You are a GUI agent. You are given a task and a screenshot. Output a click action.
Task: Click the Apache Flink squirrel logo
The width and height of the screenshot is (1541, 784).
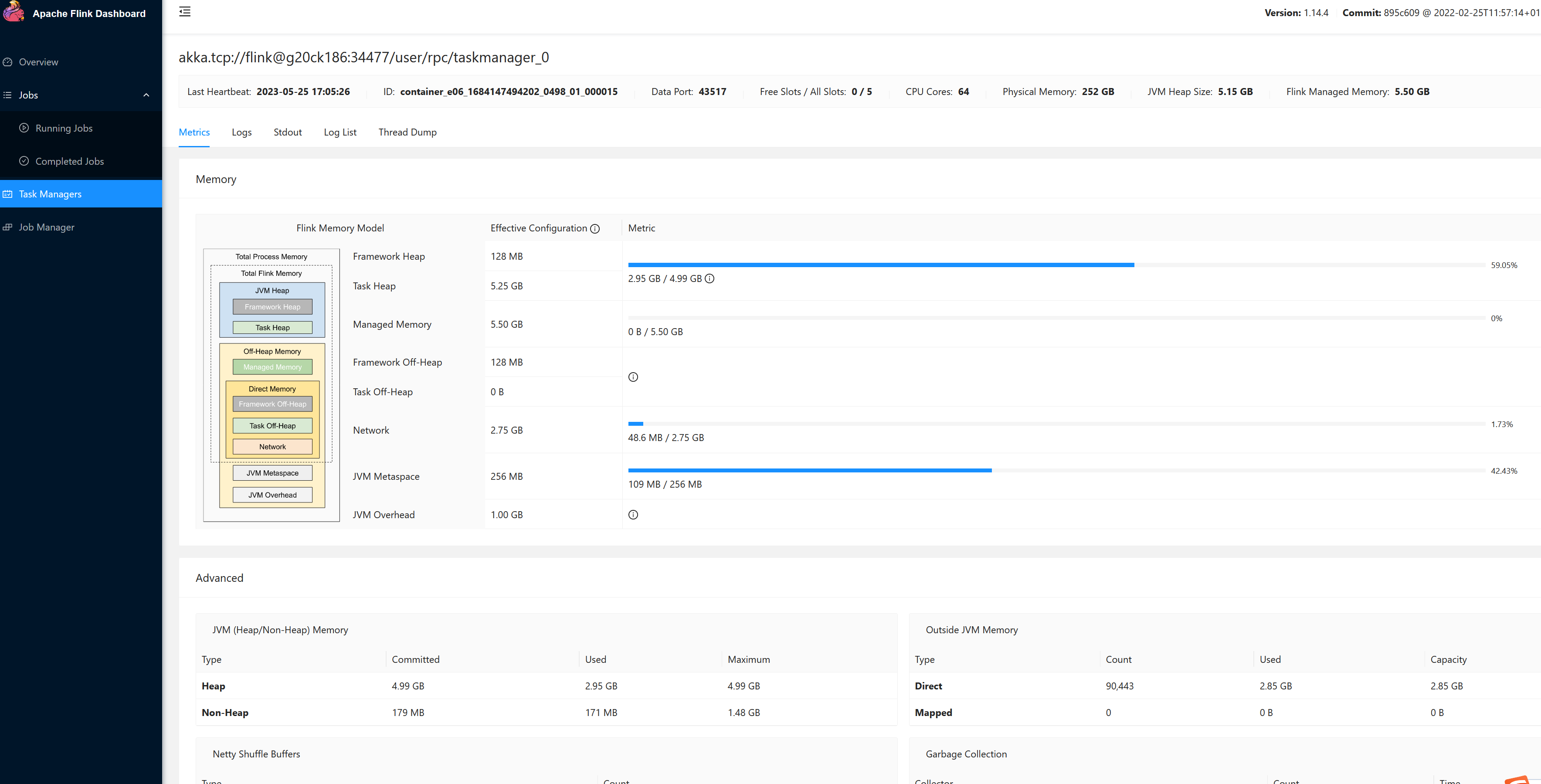tap(14, 12)
